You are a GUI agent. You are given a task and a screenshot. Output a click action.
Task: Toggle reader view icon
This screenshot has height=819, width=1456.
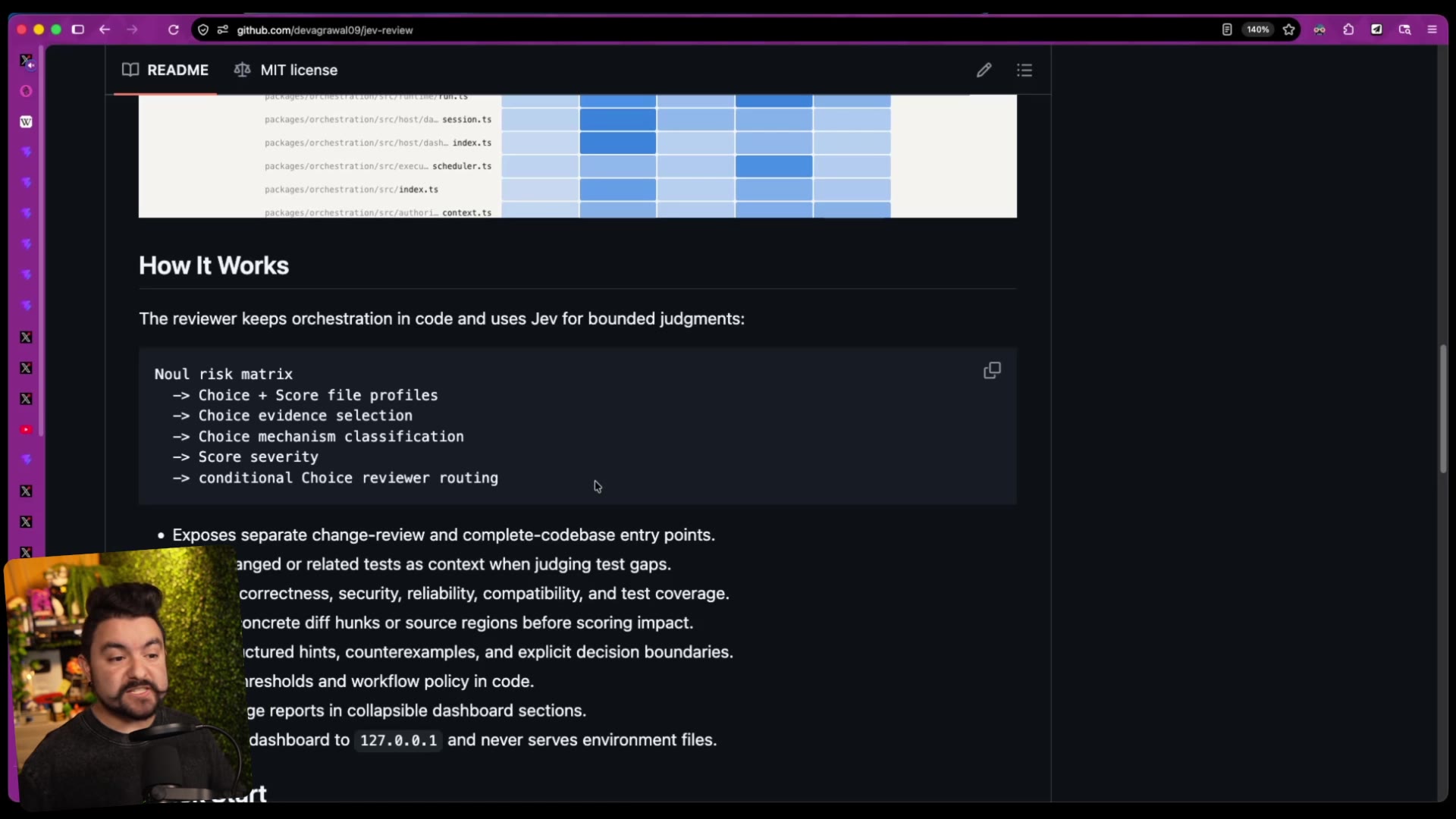pos(1226,30)
